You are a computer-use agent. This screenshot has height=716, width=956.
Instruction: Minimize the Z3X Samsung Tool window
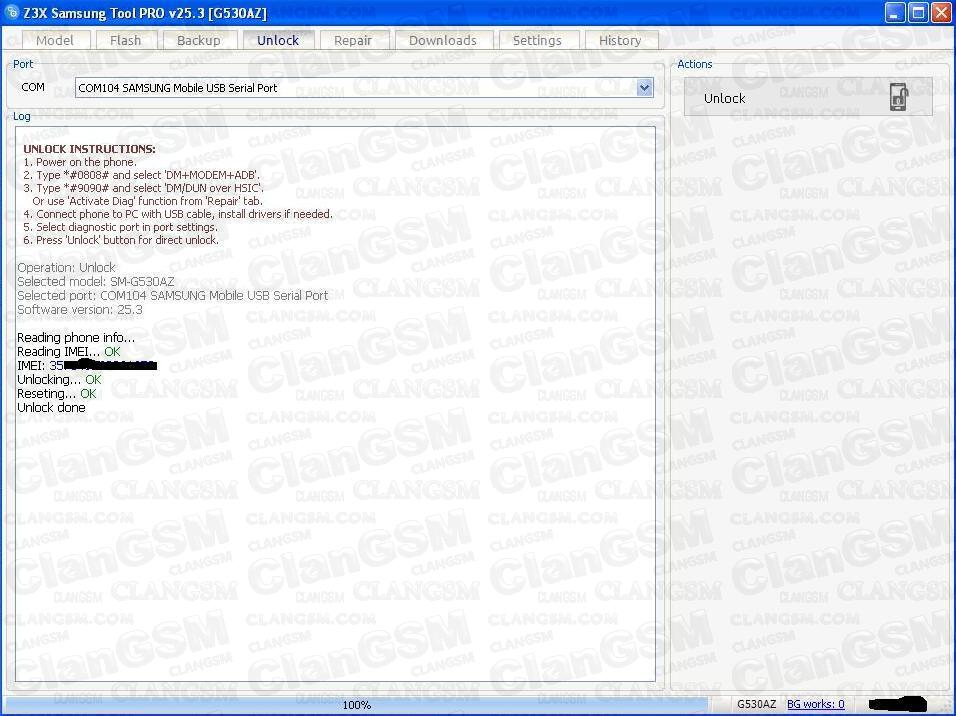(894, 13)
